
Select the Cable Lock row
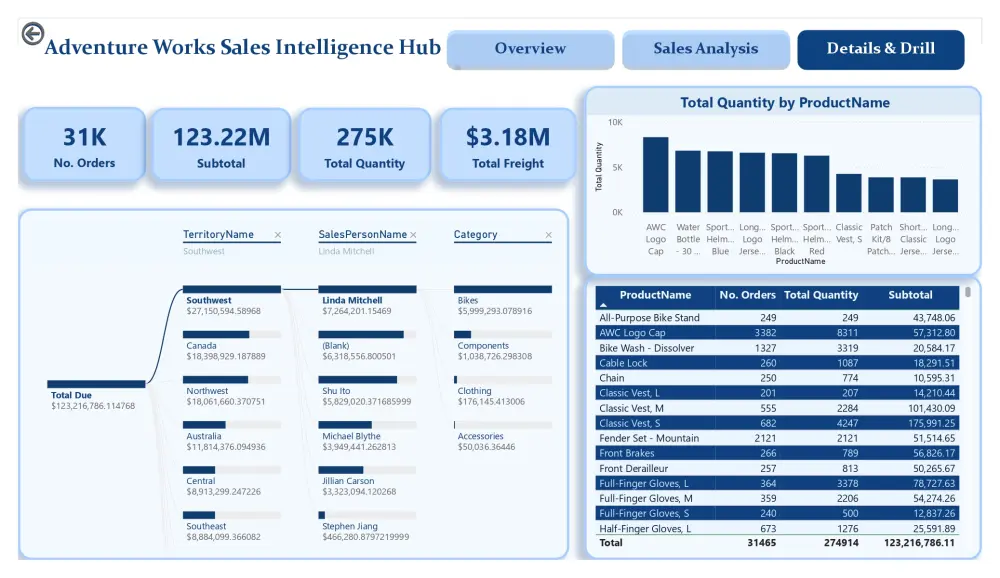pos(777,363)
